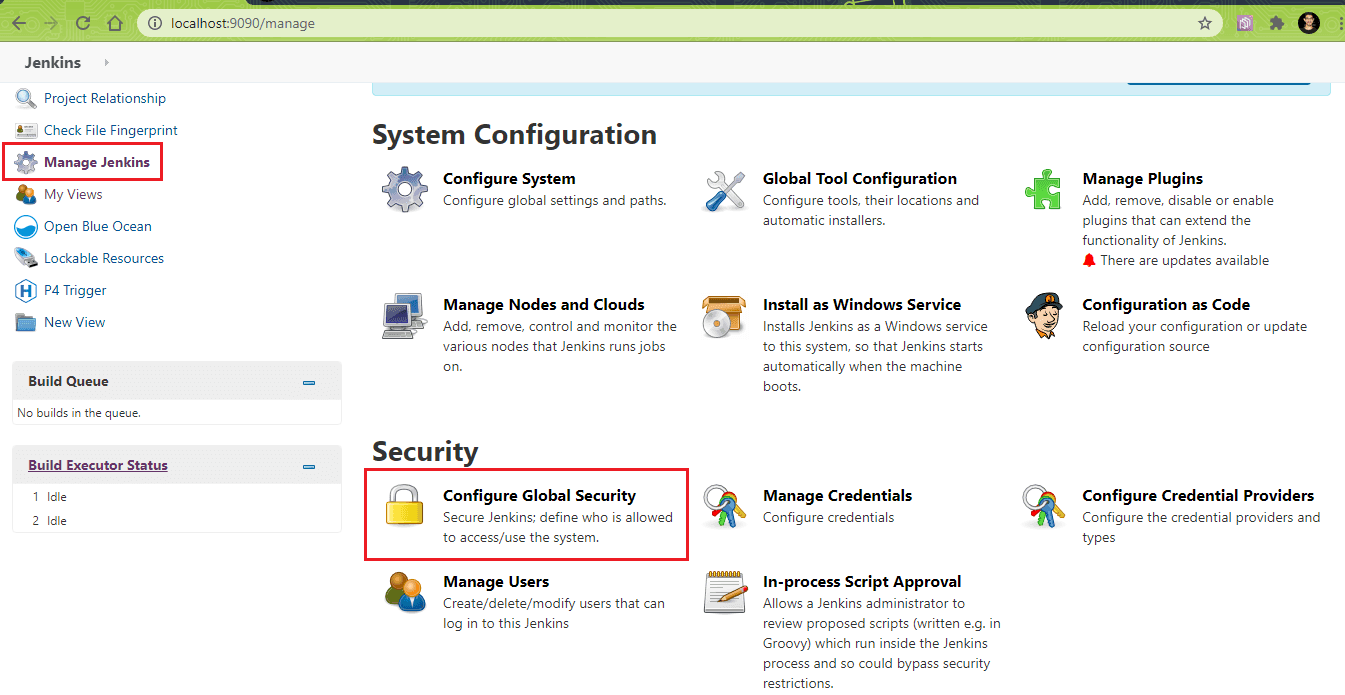Open the In-process Script Approval title link

[862, 582]
